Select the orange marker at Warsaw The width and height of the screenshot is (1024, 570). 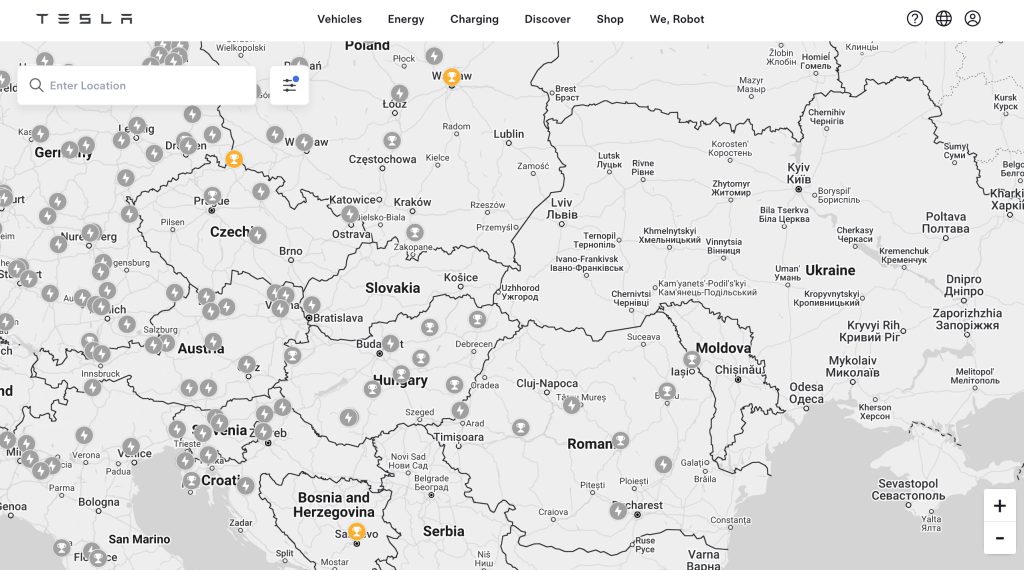(x=451, y=77)
